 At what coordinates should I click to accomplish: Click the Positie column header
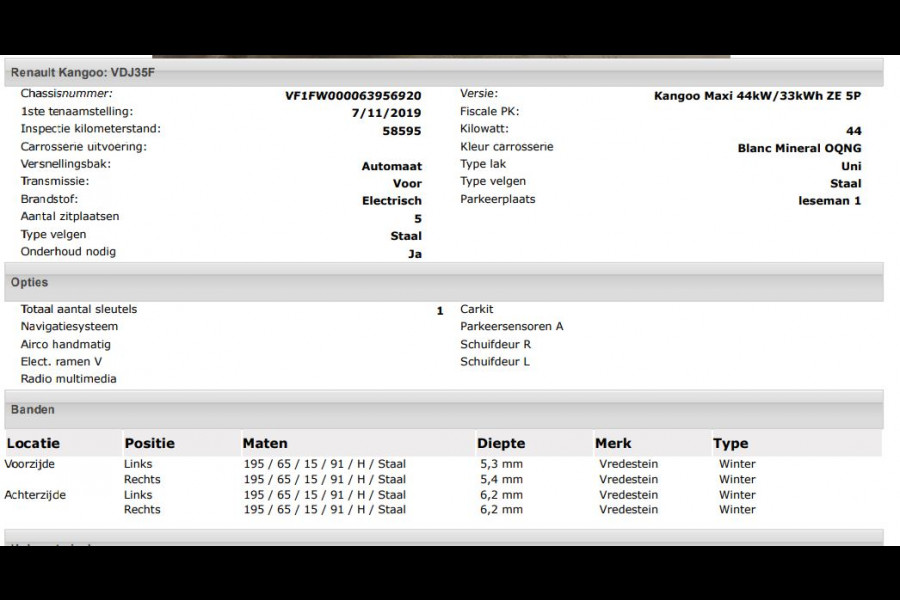click(149, 443)
